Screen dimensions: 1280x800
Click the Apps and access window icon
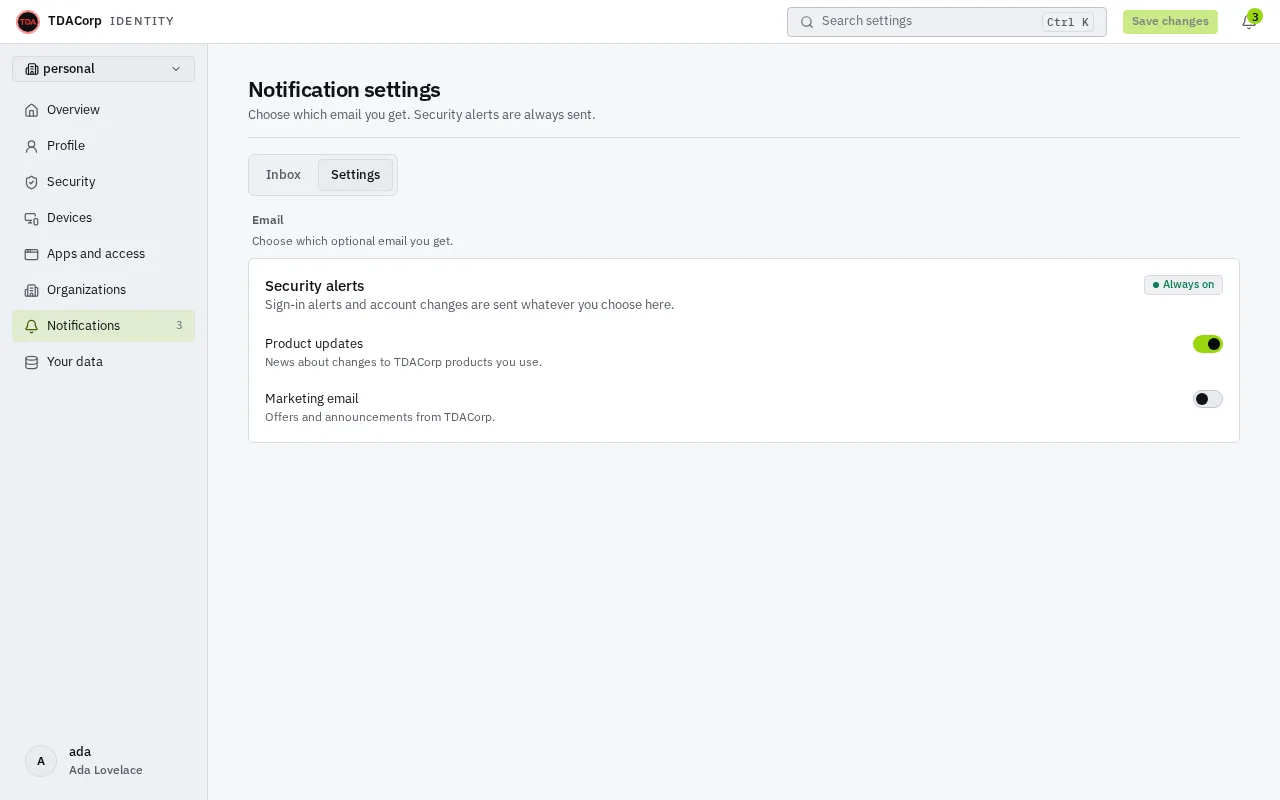coord(32,254)
